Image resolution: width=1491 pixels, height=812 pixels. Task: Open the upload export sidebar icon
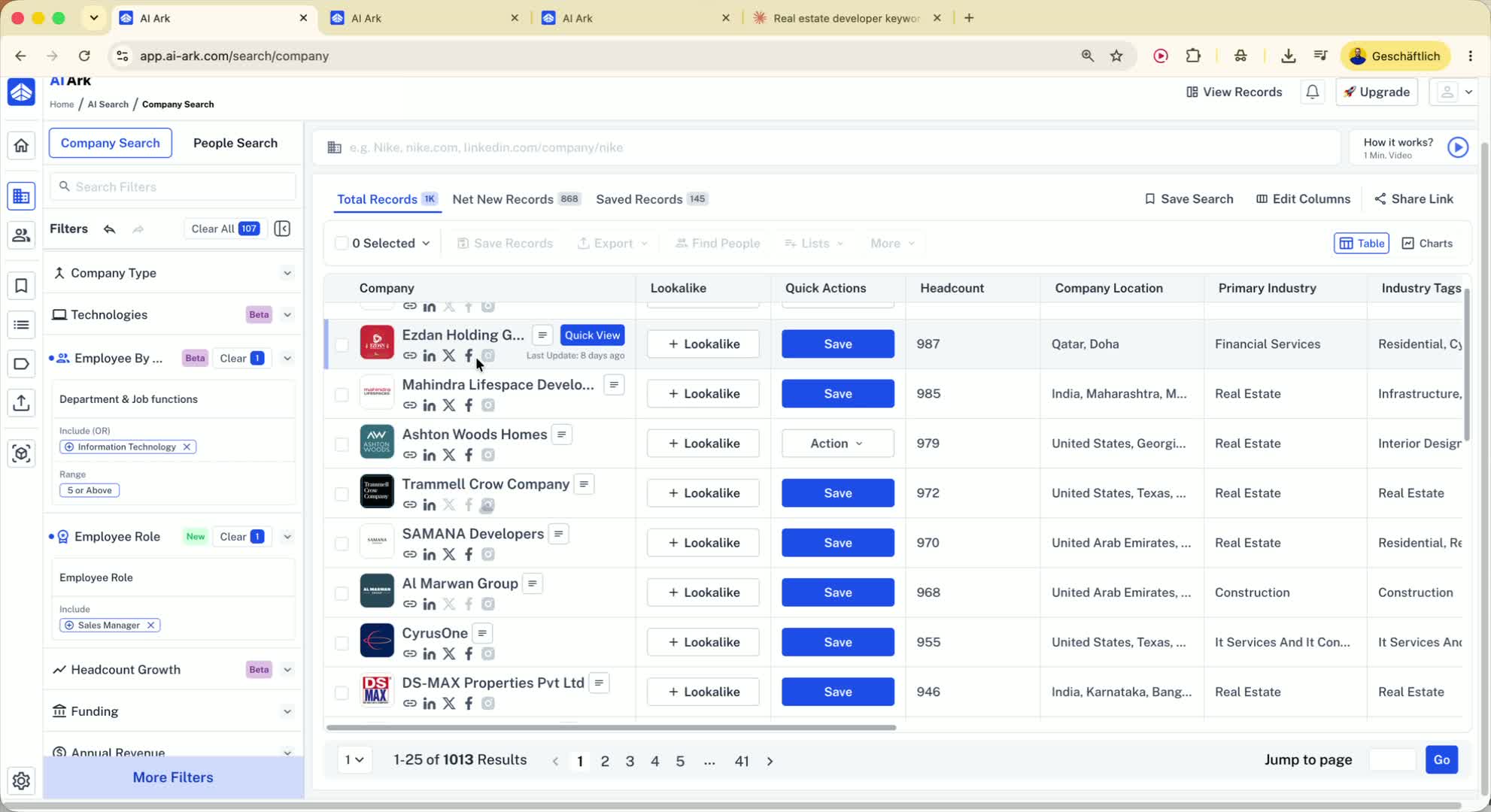point(21,403)
